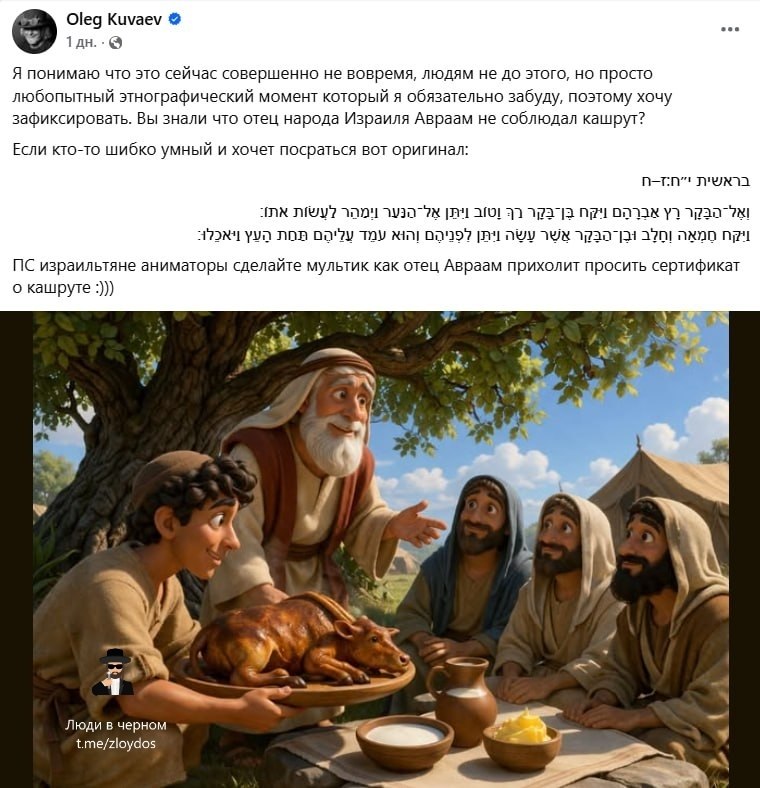760x788 pixels.
Task: Click the "Люди в черном" caption text
Action: click(x=116, y=725)
